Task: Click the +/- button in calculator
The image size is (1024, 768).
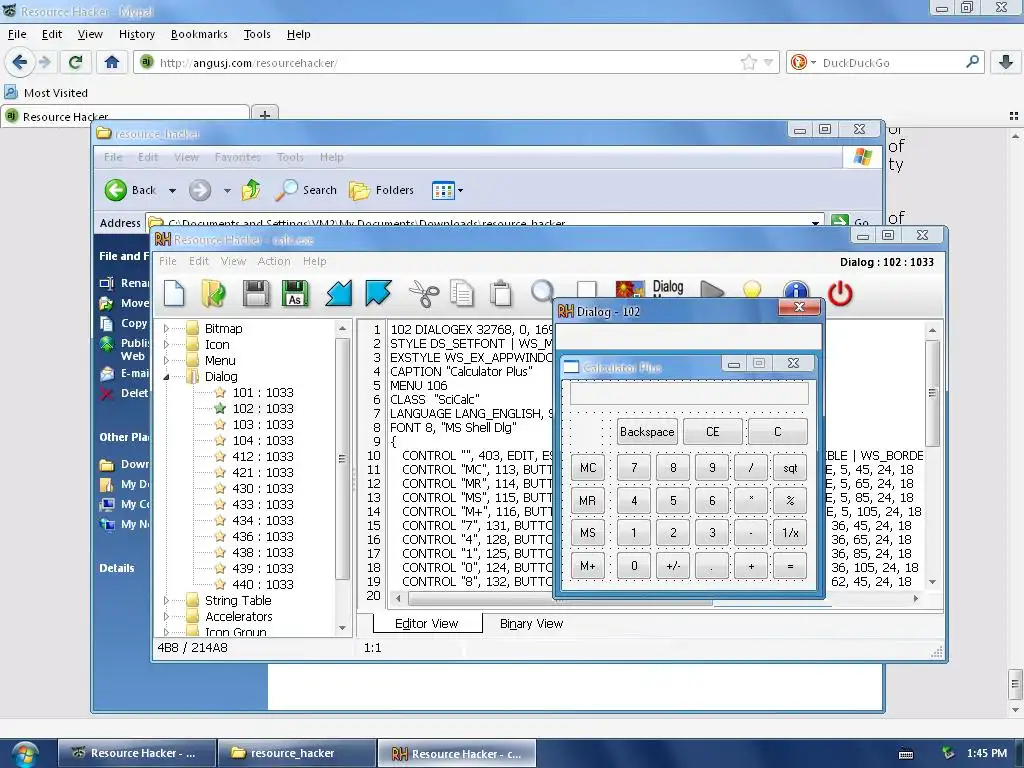Action: 673,566
